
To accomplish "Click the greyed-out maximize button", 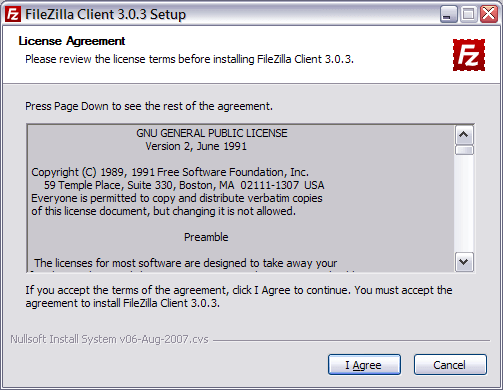I will click(x=468, y=14).
